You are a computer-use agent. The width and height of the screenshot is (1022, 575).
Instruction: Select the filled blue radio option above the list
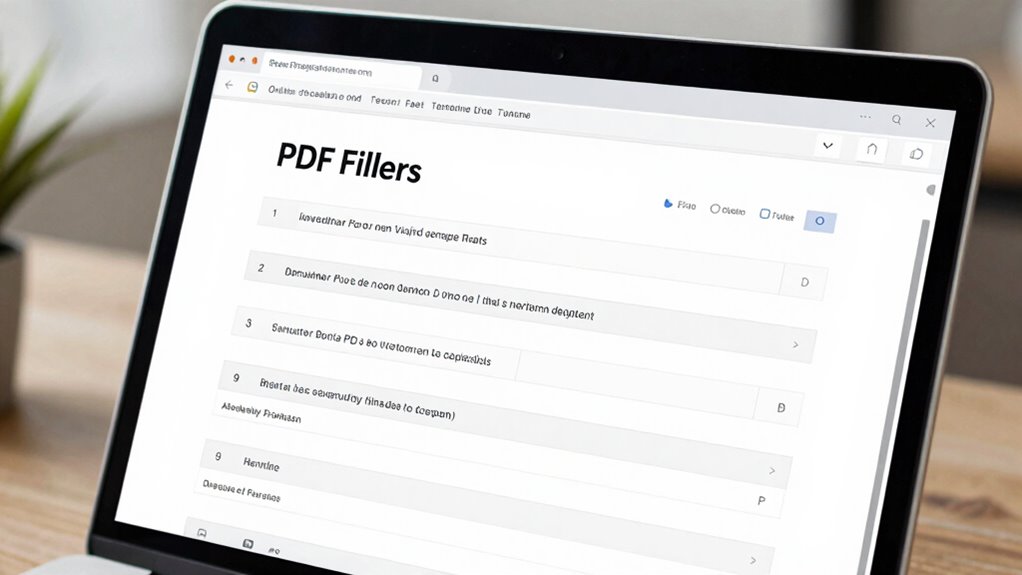point(668,204)
